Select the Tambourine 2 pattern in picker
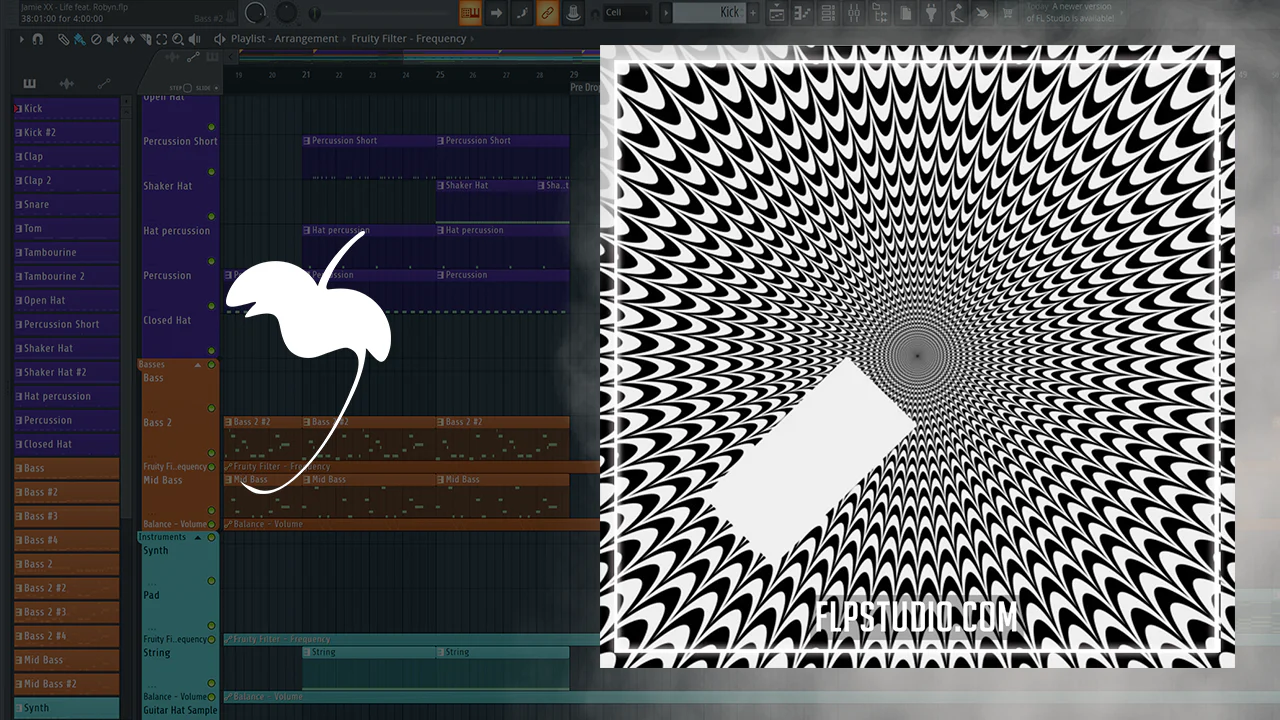The width and height of the screenshot is (1280, 720). (66, 276)
